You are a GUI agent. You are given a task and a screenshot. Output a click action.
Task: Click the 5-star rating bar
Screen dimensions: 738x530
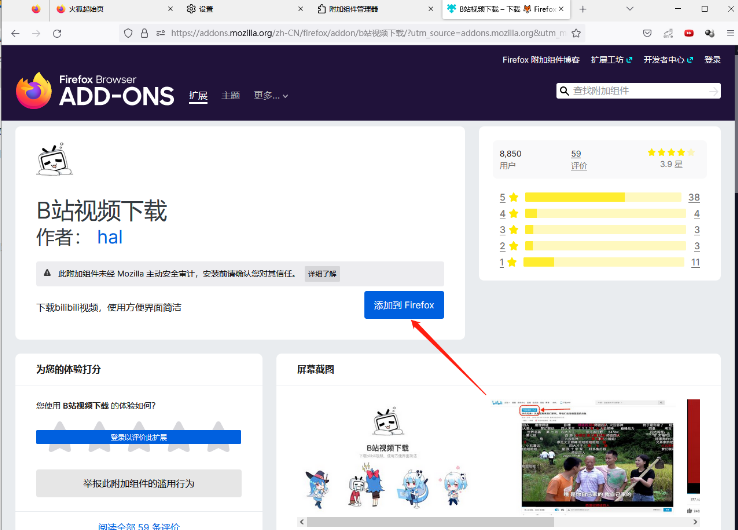[x=603, y=197]
